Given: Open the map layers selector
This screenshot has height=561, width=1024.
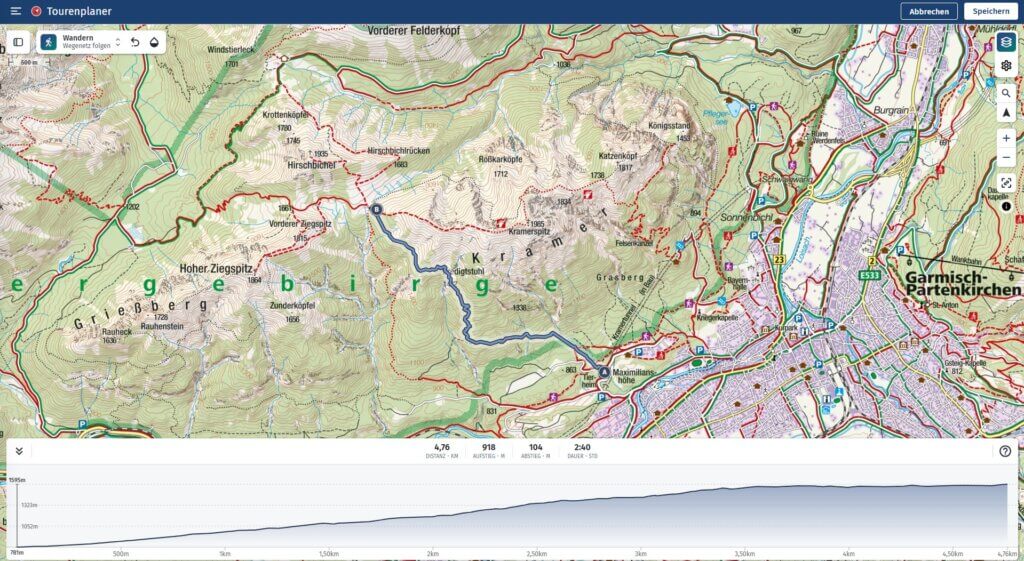Looking at the screenshot, I should (x=1006, y=42).
